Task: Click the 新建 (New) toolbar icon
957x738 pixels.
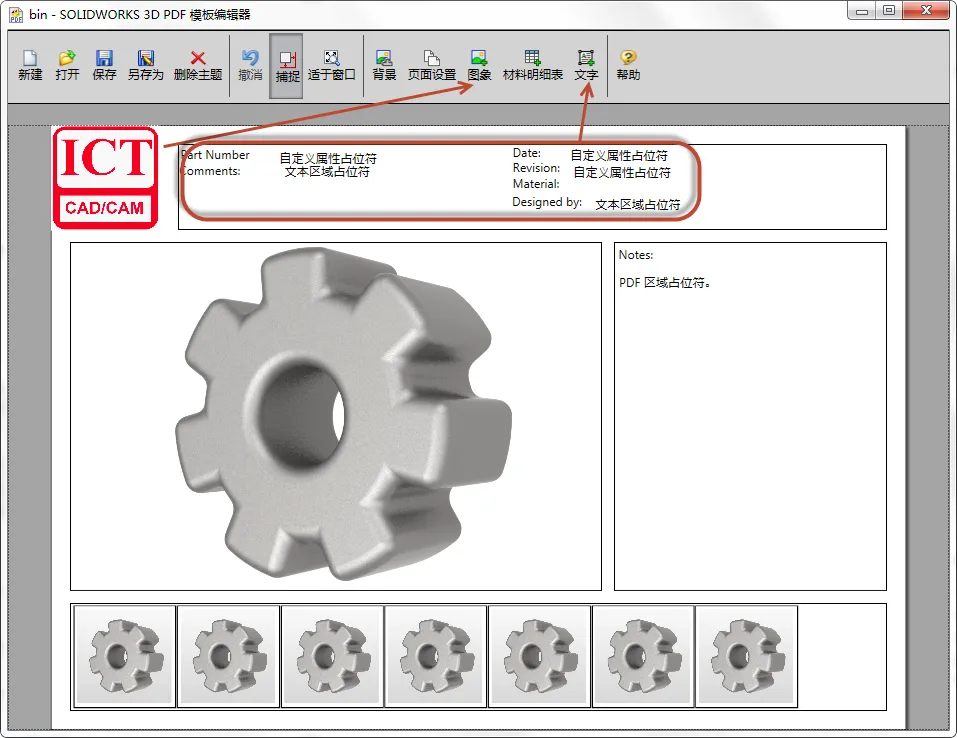Action: pos(30,65)
